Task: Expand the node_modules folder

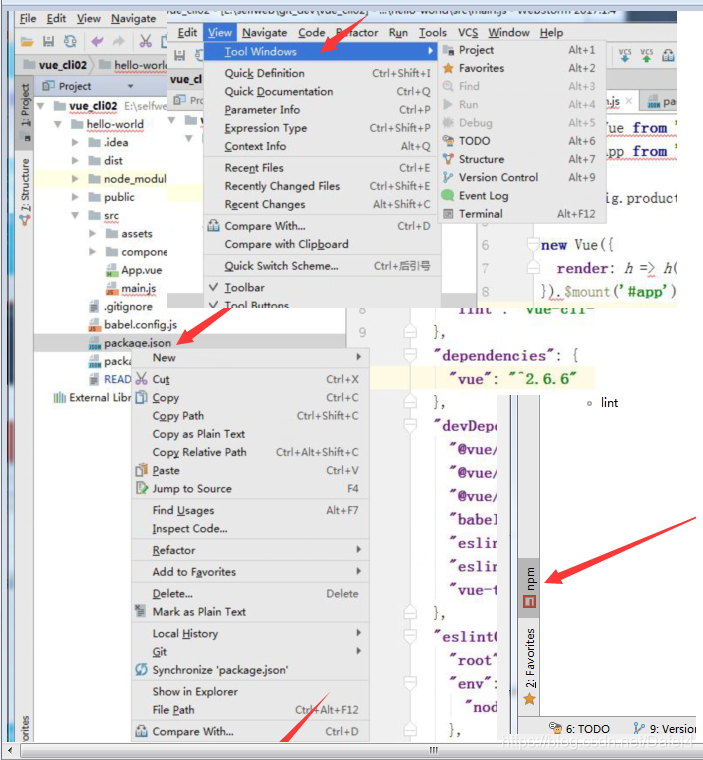Action: [x=75, y=179]
